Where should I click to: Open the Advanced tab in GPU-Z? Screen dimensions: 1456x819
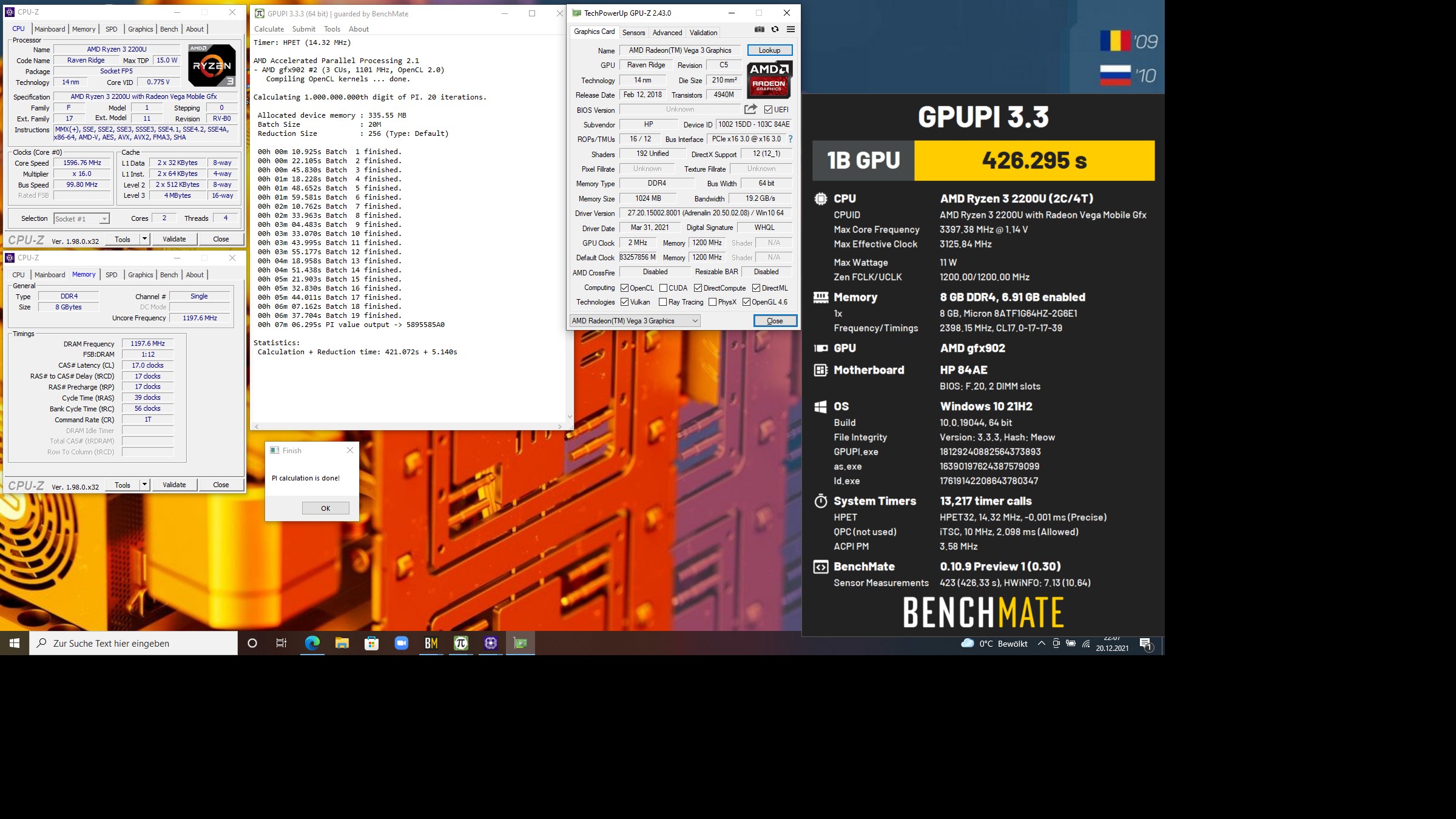click(667, 33)
